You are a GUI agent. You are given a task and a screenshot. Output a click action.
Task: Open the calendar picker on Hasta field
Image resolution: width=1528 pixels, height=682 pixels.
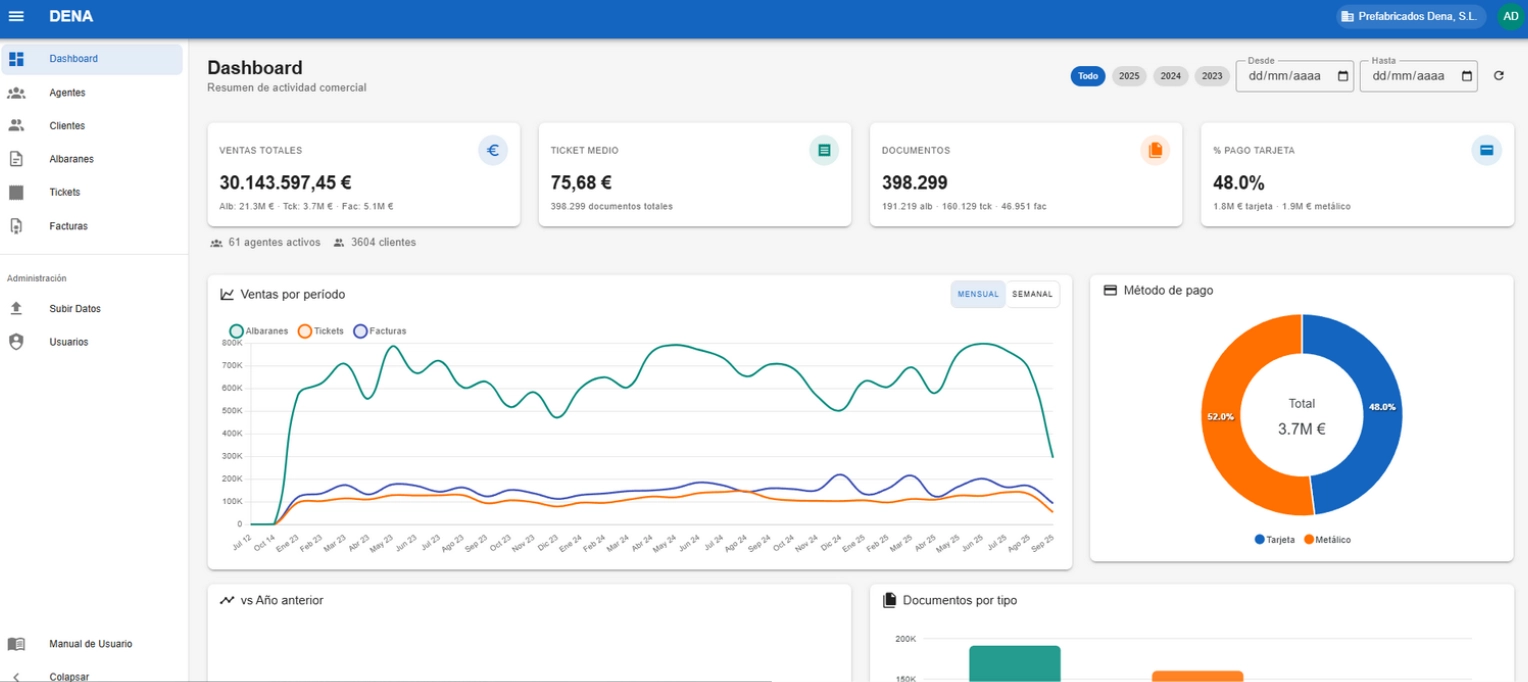point(1467,76)
